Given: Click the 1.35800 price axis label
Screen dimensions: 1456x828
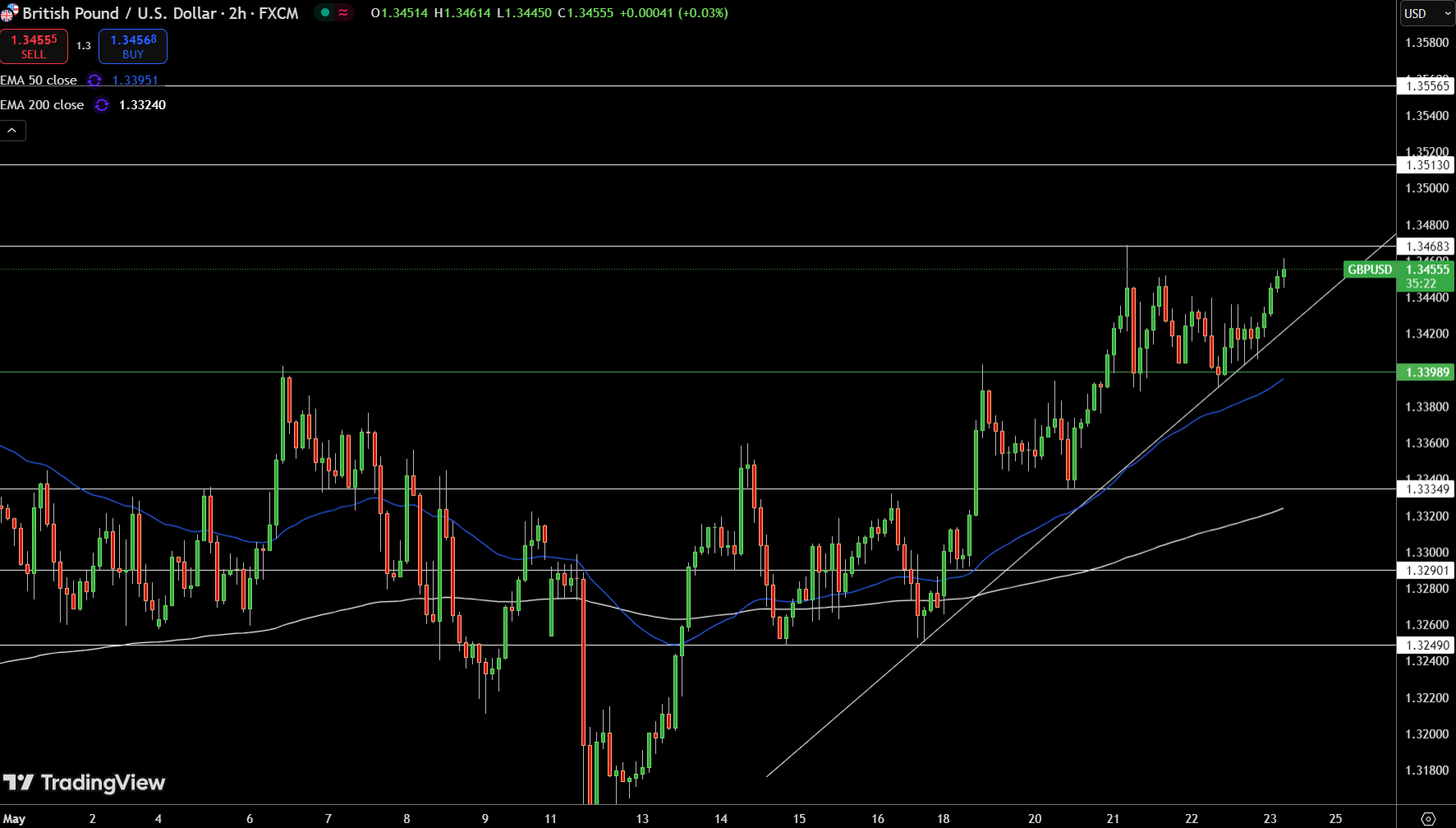Looking at the screenshot, I should click(x=1427, y=43).
